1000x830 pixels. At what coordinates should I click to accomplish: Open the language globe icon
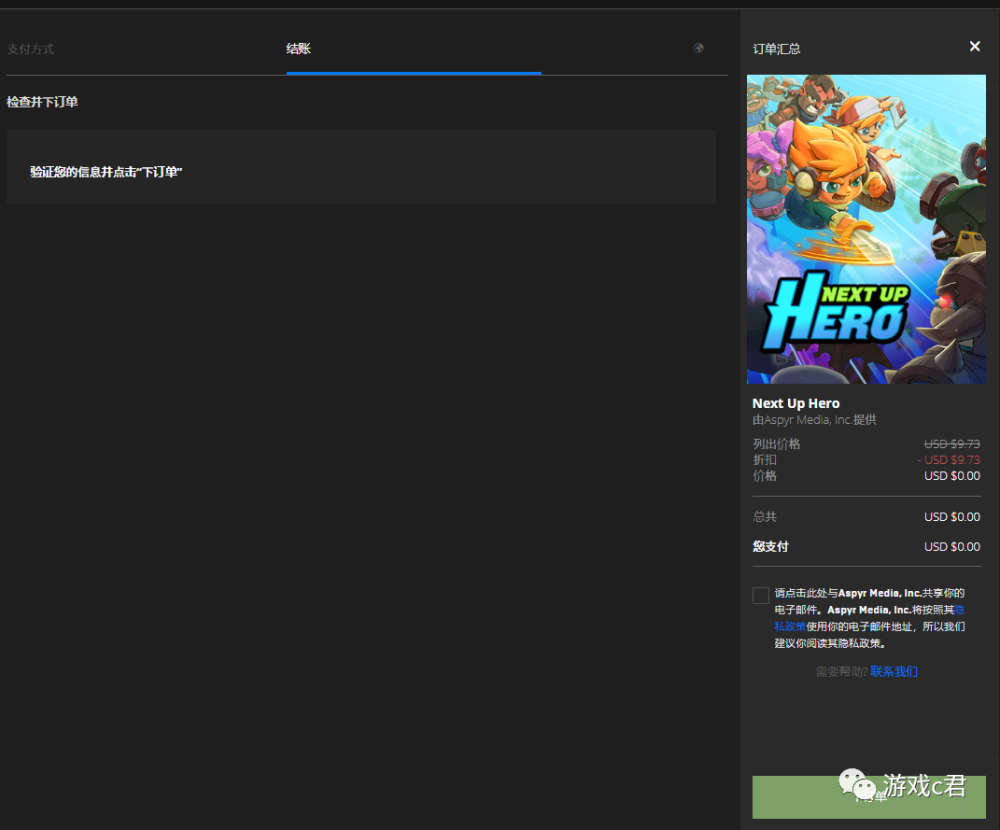pos(698,47)
